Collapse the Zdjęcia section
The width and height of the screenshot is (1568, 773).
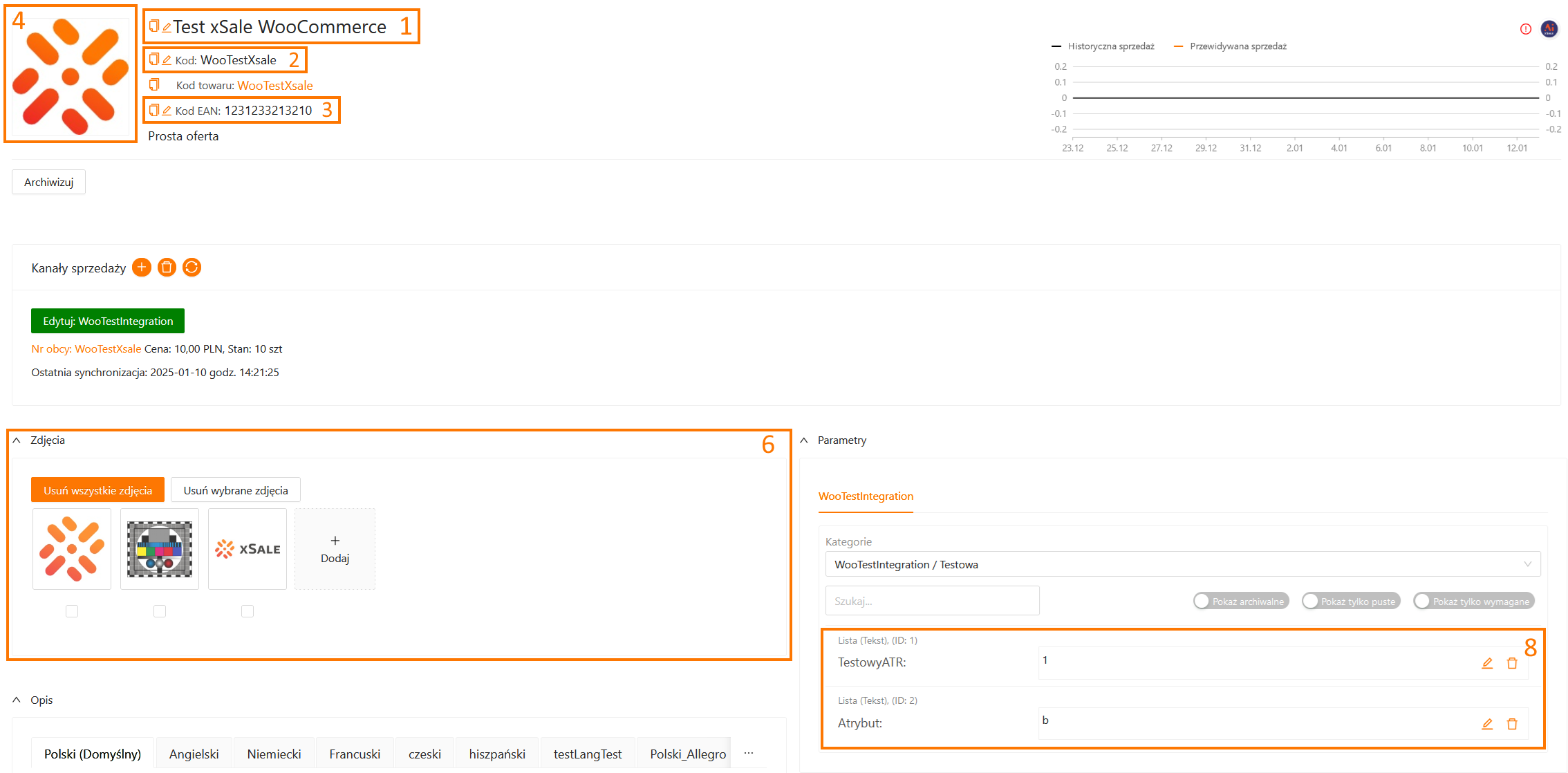coord(17,440)
